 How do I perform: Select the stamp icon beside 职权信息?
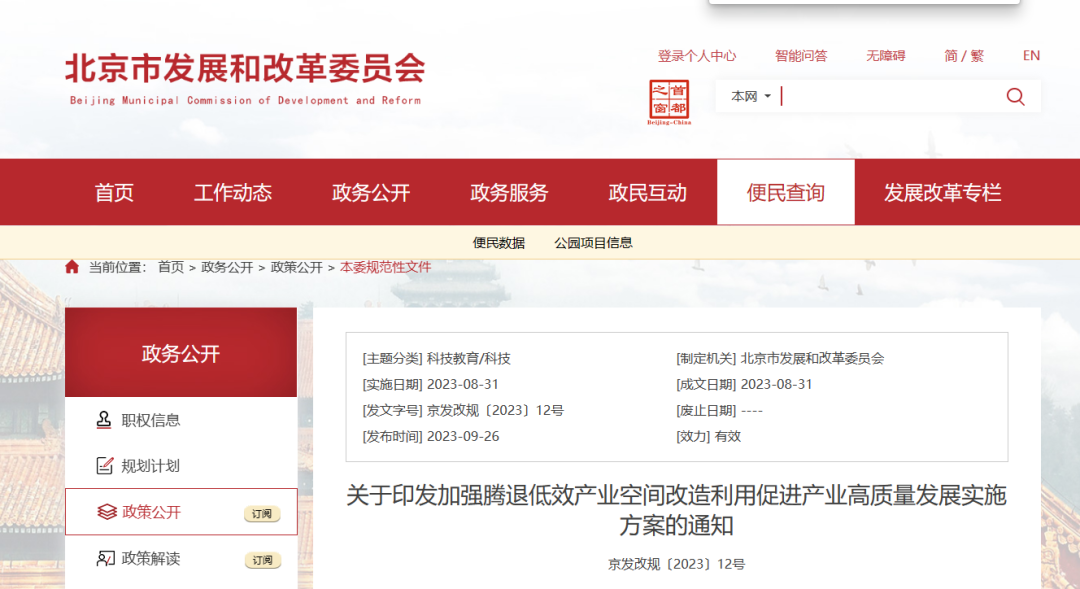[x=102, y=420]
